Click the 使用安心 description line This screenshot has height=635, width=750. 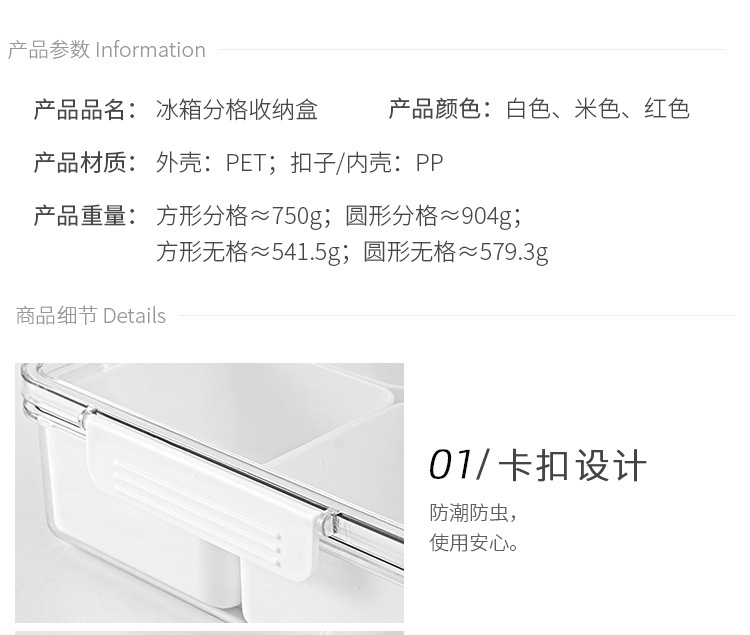coord(474,543)
